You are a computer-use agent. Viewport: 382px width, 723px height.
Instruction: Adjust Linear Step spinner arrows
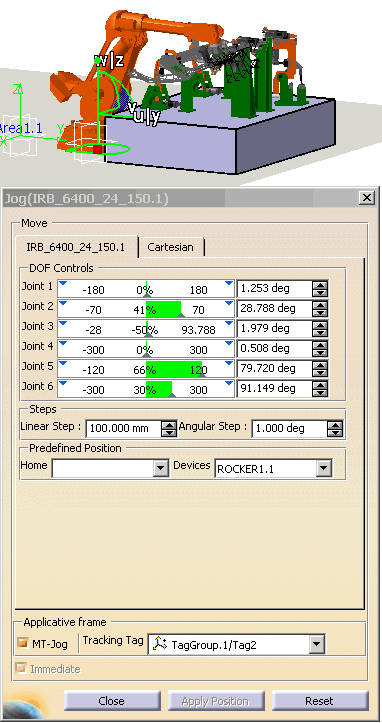[x=169, y=429]
